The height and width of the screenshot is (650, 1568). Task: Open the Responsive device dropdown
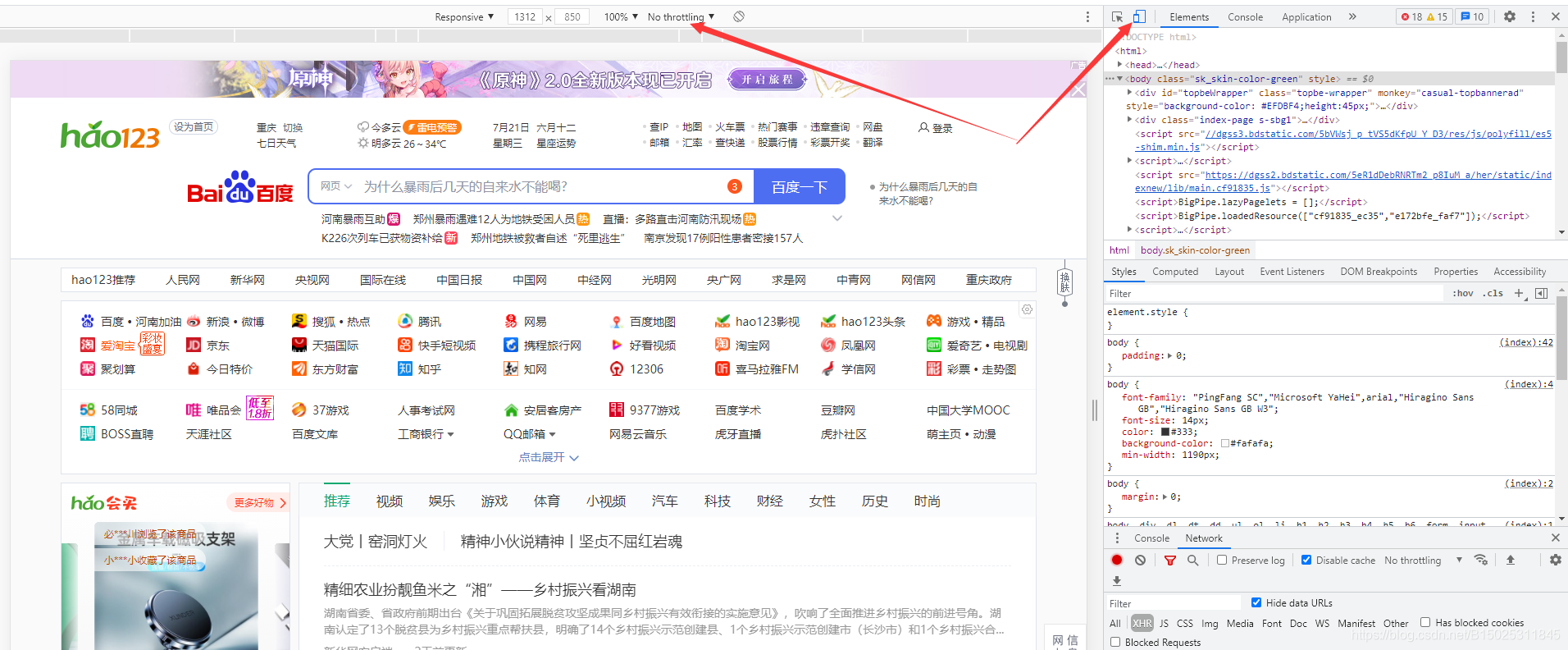click(464, 16)
